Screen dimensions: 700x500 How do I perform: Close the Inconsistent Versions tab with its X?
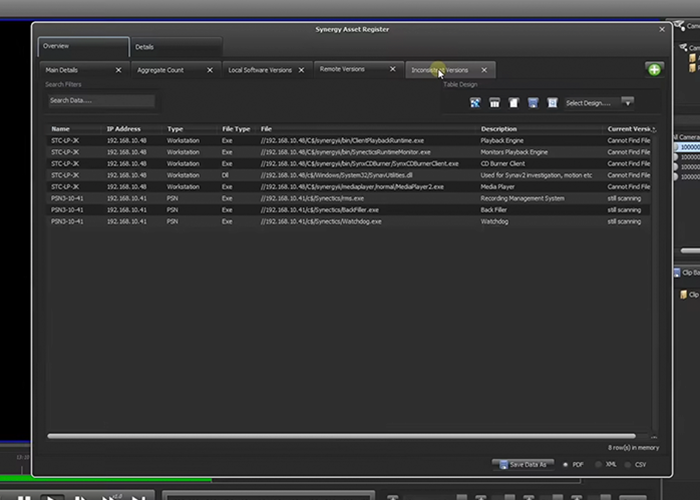point(484,70)
